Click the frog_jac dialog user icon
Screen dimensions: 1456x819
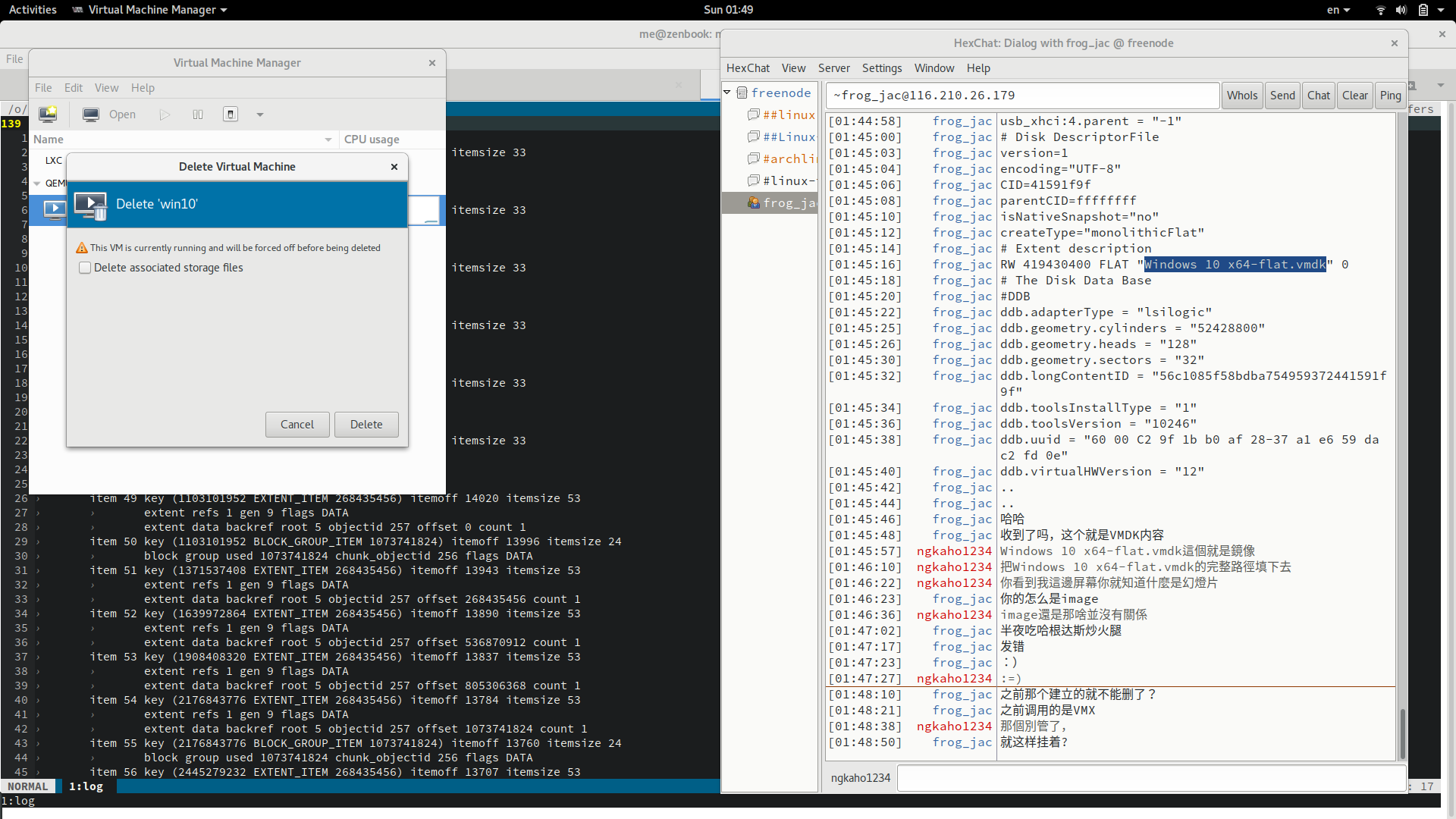coord(754,202)
